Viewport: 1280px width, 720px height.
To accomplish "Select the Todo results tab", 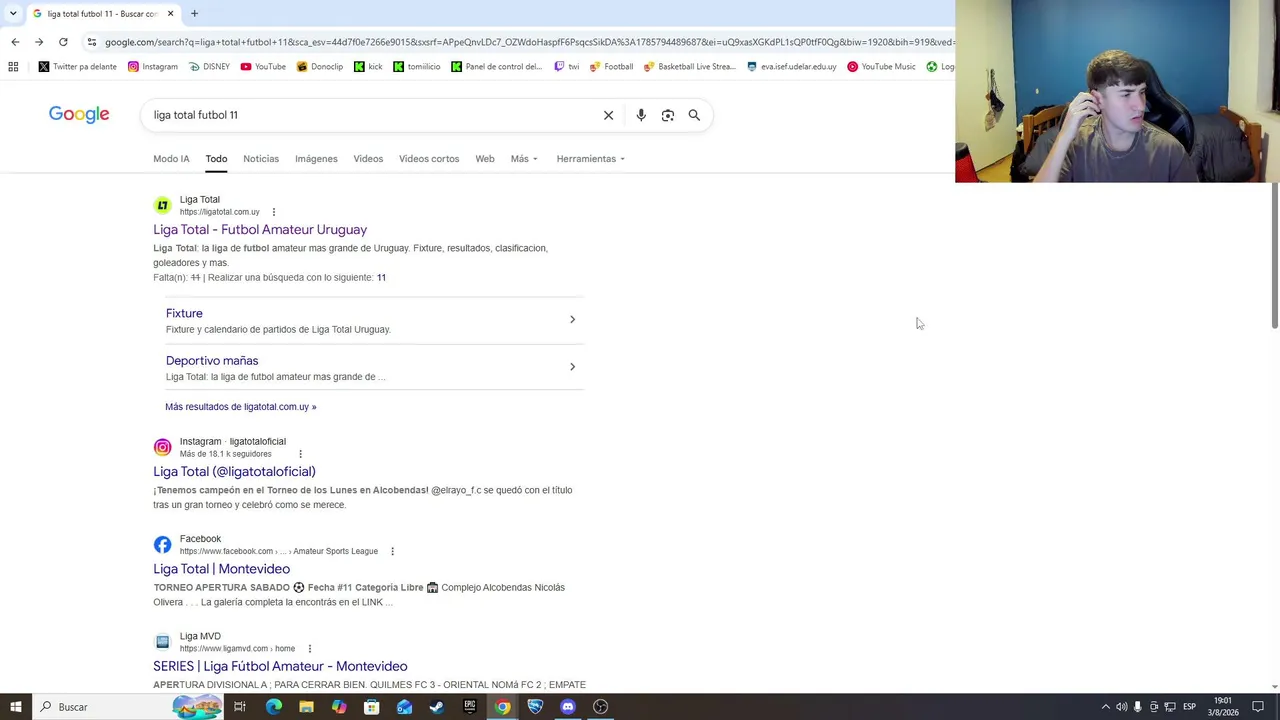I will (216, 159).
